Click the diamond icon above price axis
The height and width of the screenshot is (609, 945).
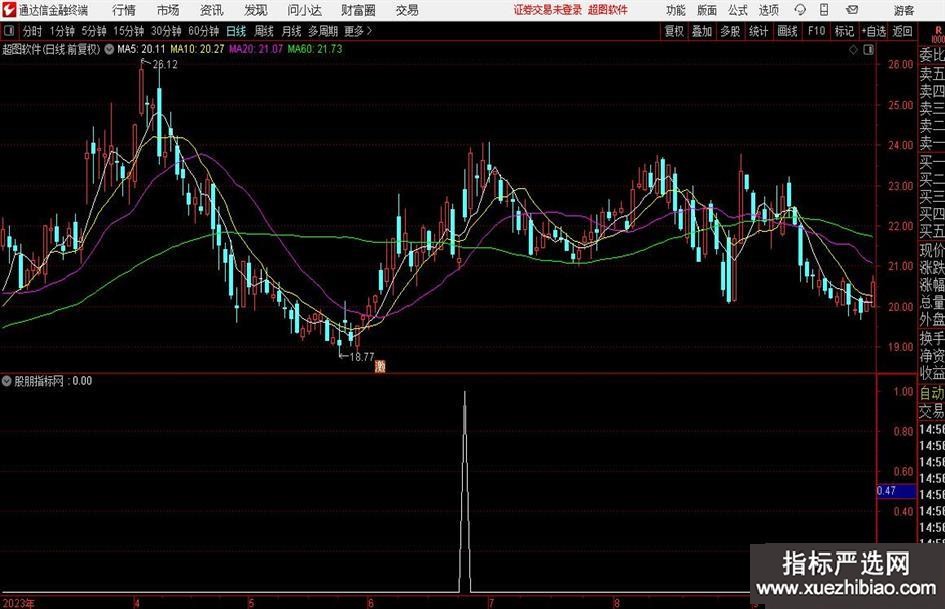click(853, 50)
